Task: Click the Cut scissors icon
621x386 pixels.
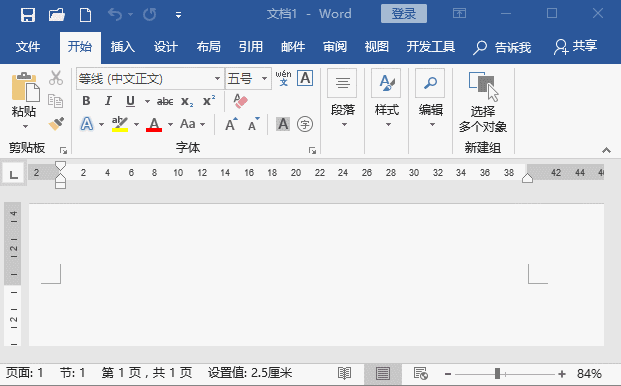Action: click(x=56, y=78)
